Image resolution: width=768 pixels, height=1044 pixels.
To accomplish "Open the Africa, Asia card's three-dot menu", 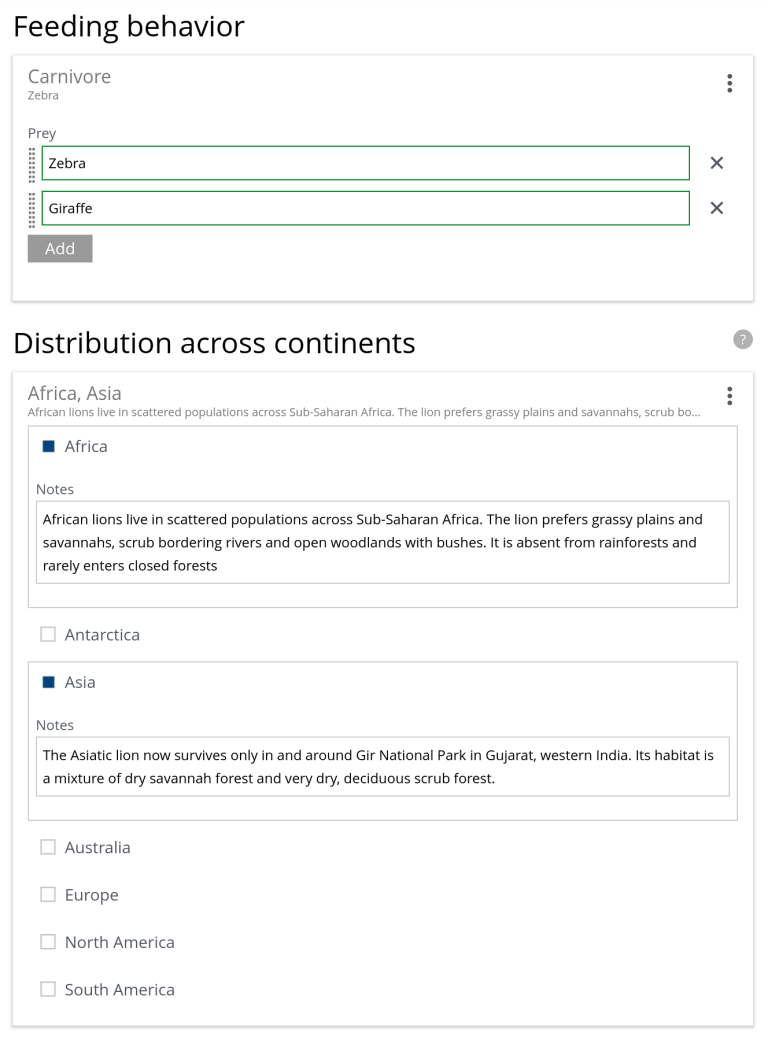I will tap(729, 396).
